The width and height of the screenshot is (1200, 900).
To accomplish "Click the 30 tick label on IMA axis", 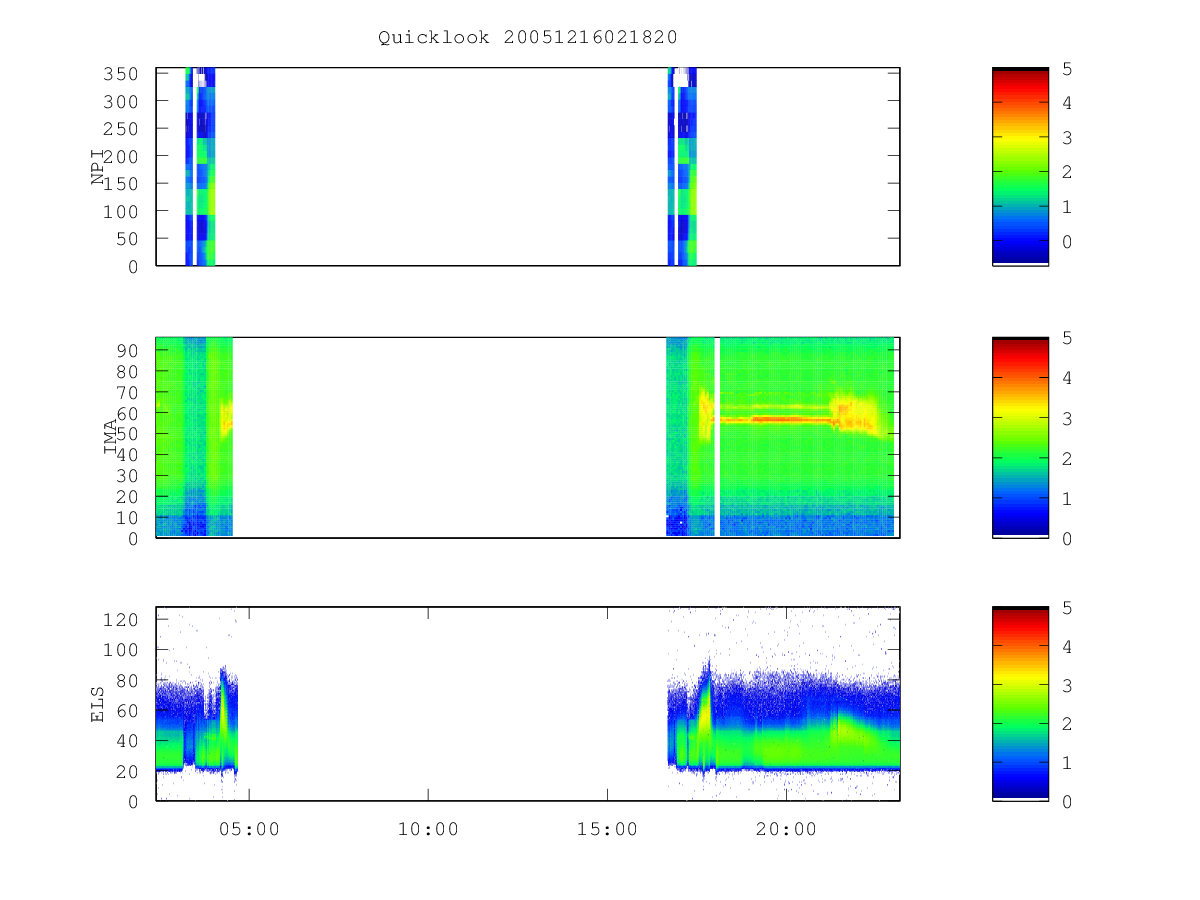I will coord(130,475).
